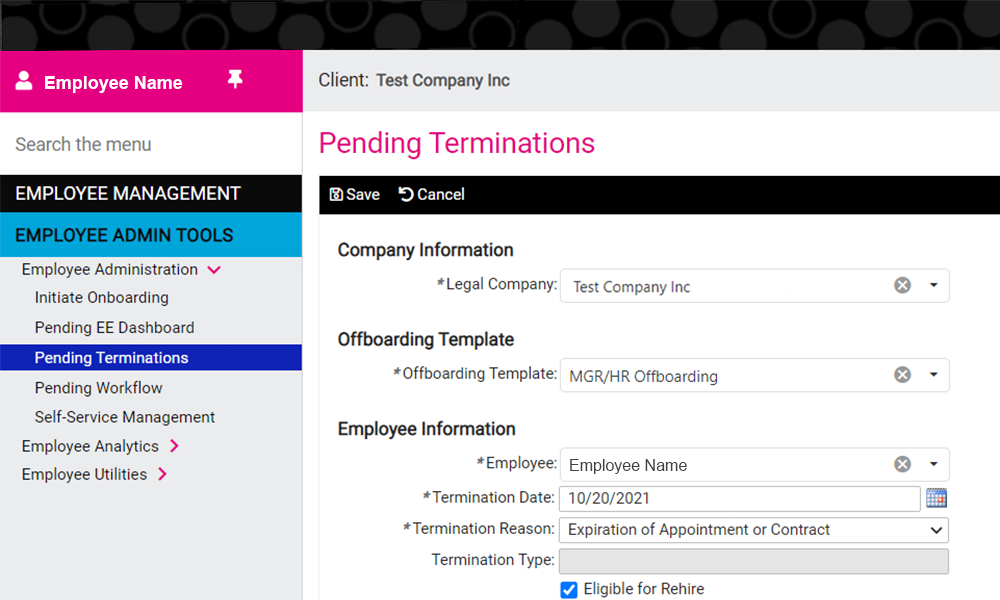
Task: Expand the Employee Analytics submenu
Action: pos(174,446)
